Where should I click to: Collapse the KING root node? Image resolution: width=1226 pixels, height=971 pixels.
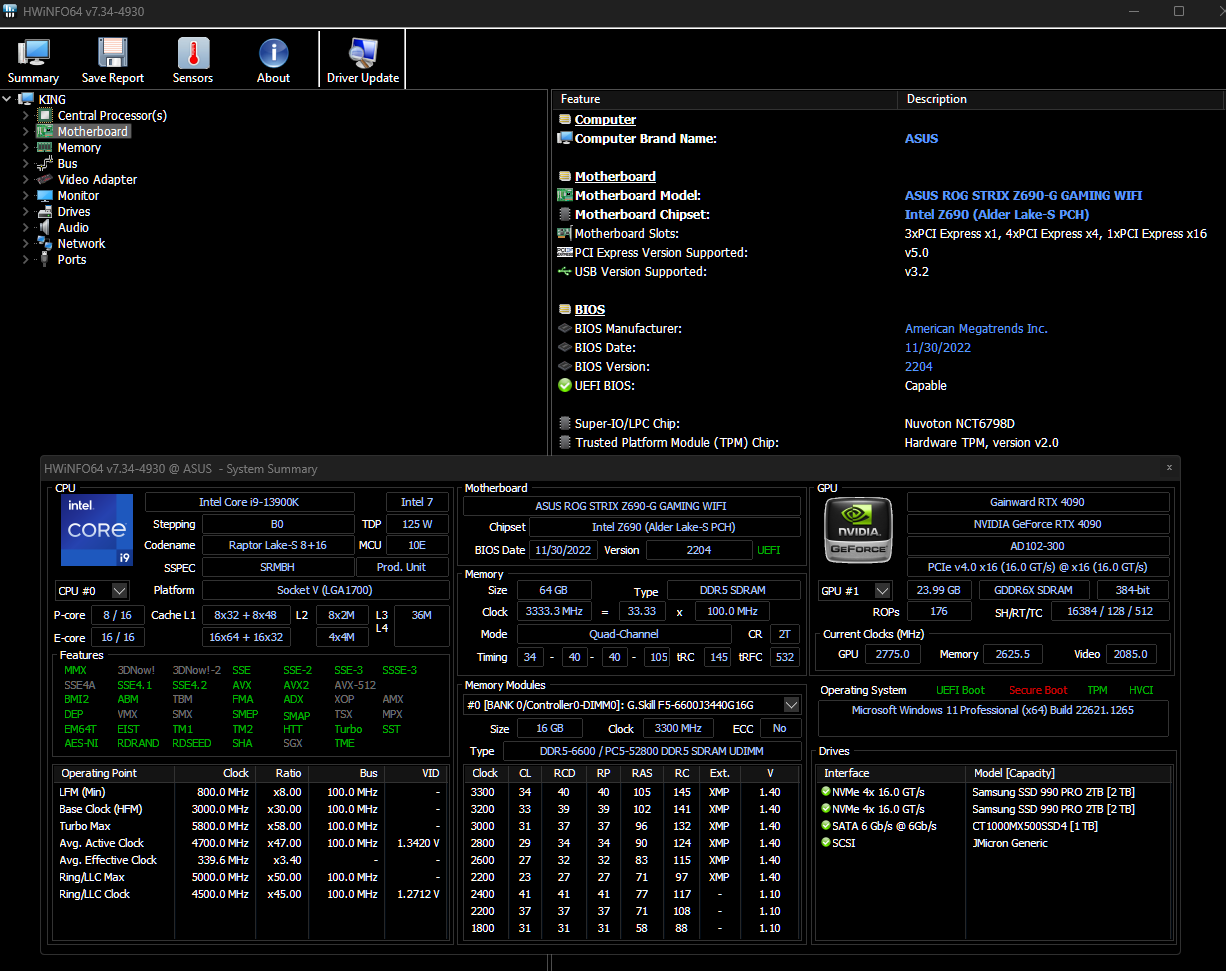8,99
